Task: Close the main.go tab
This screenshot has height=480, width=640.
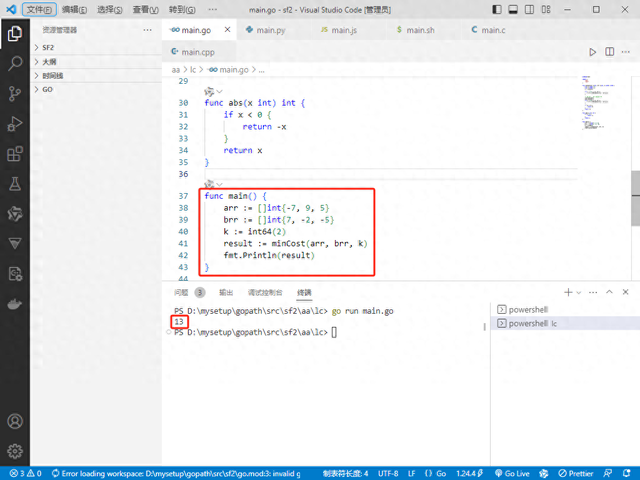Action: [227, 30]
